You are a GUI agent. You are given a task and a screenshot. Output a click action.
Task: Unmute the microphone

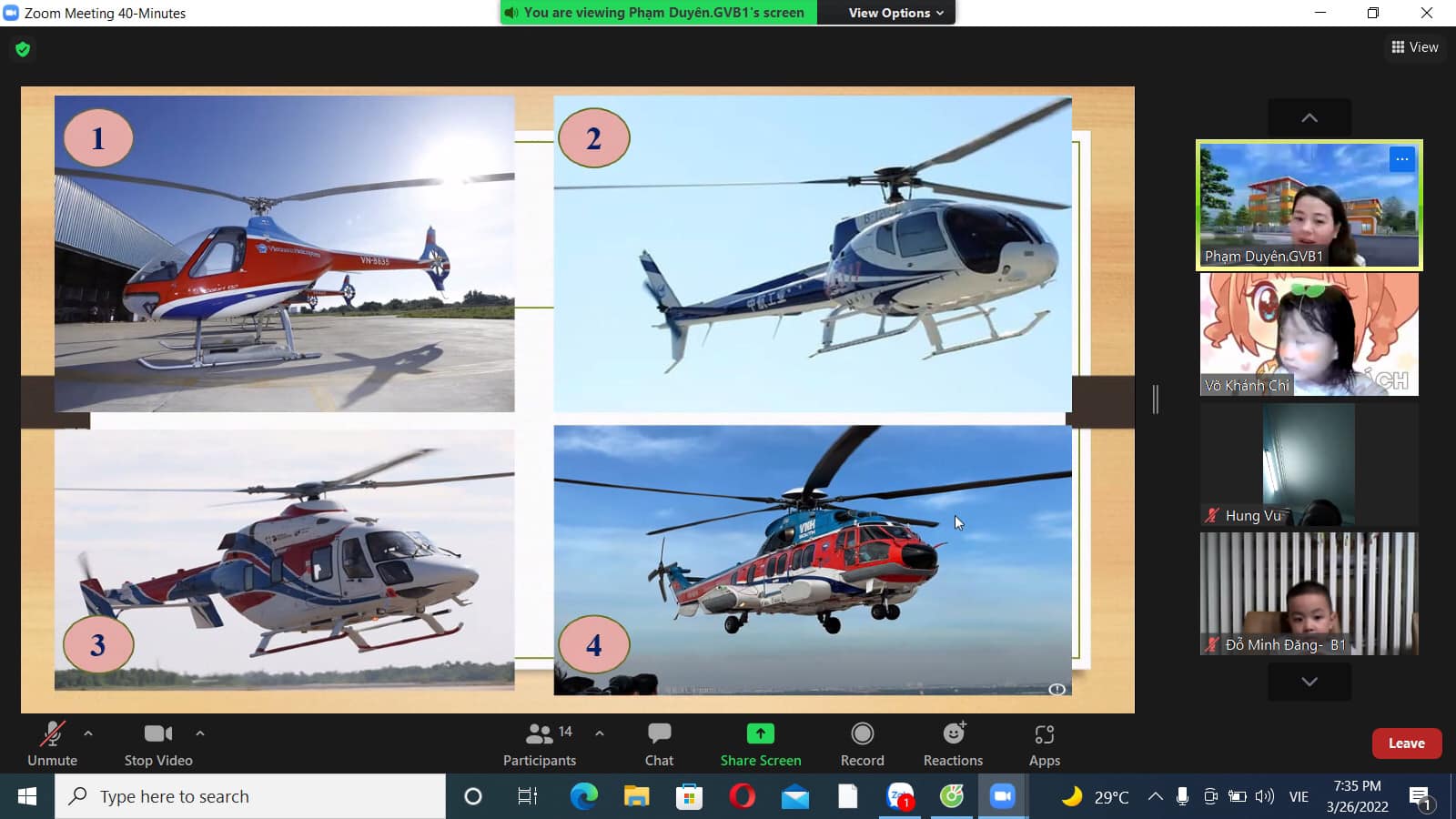52,743
